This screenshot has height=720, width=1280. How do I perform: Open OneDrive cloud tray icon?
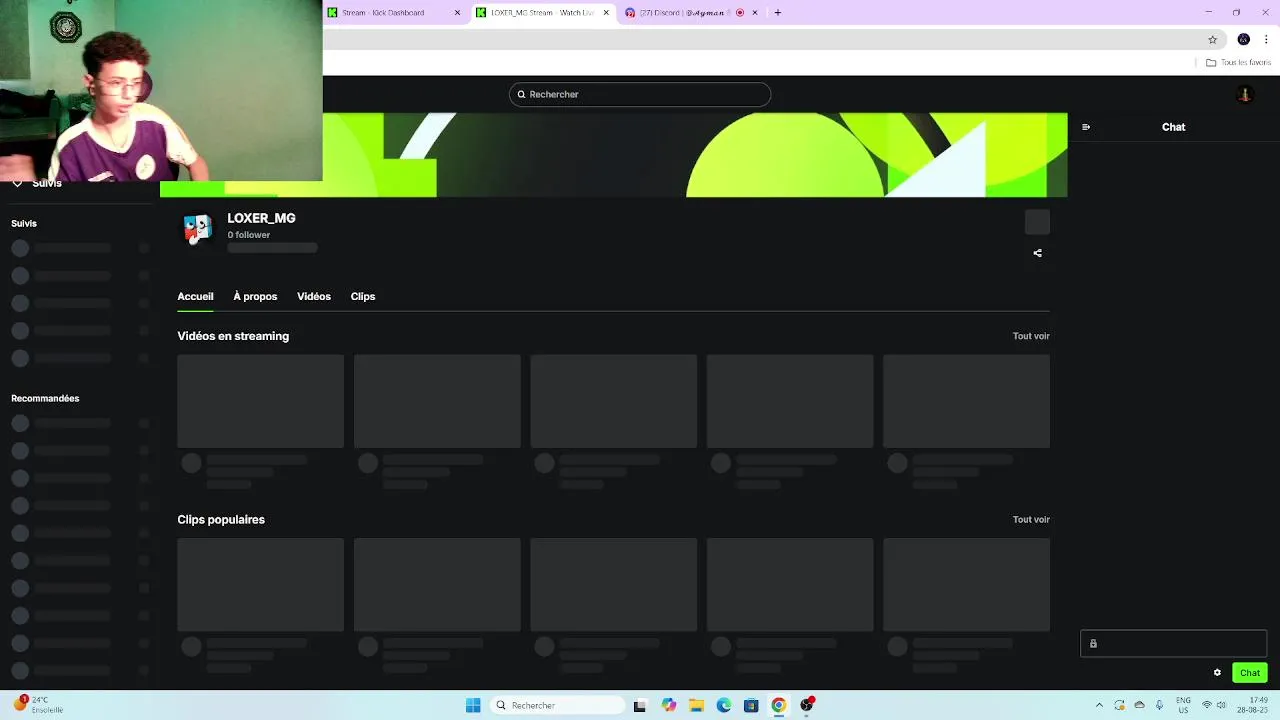(x=1139, y=705)
